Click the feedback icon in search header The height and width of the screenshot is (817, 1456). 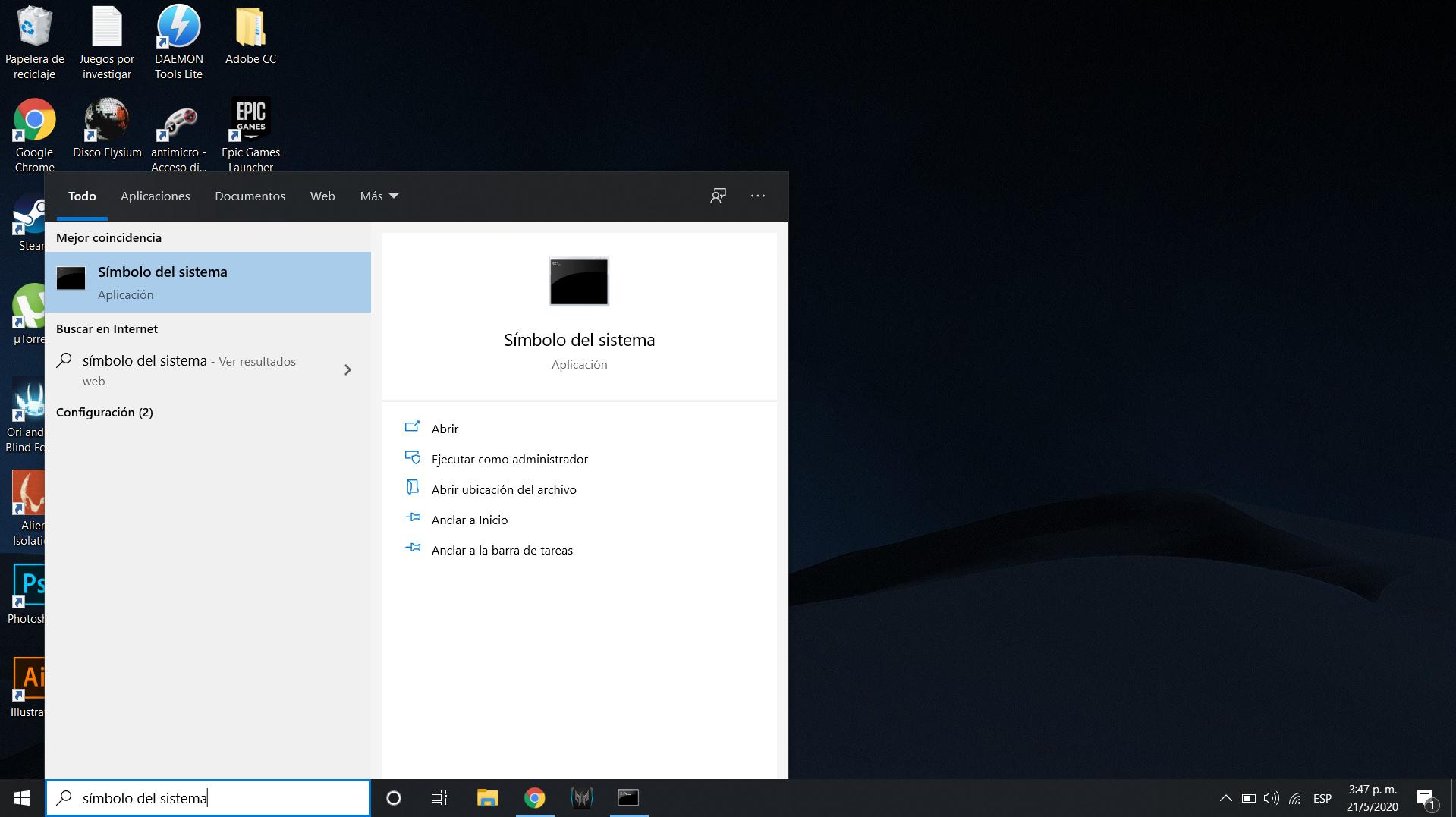718,196
